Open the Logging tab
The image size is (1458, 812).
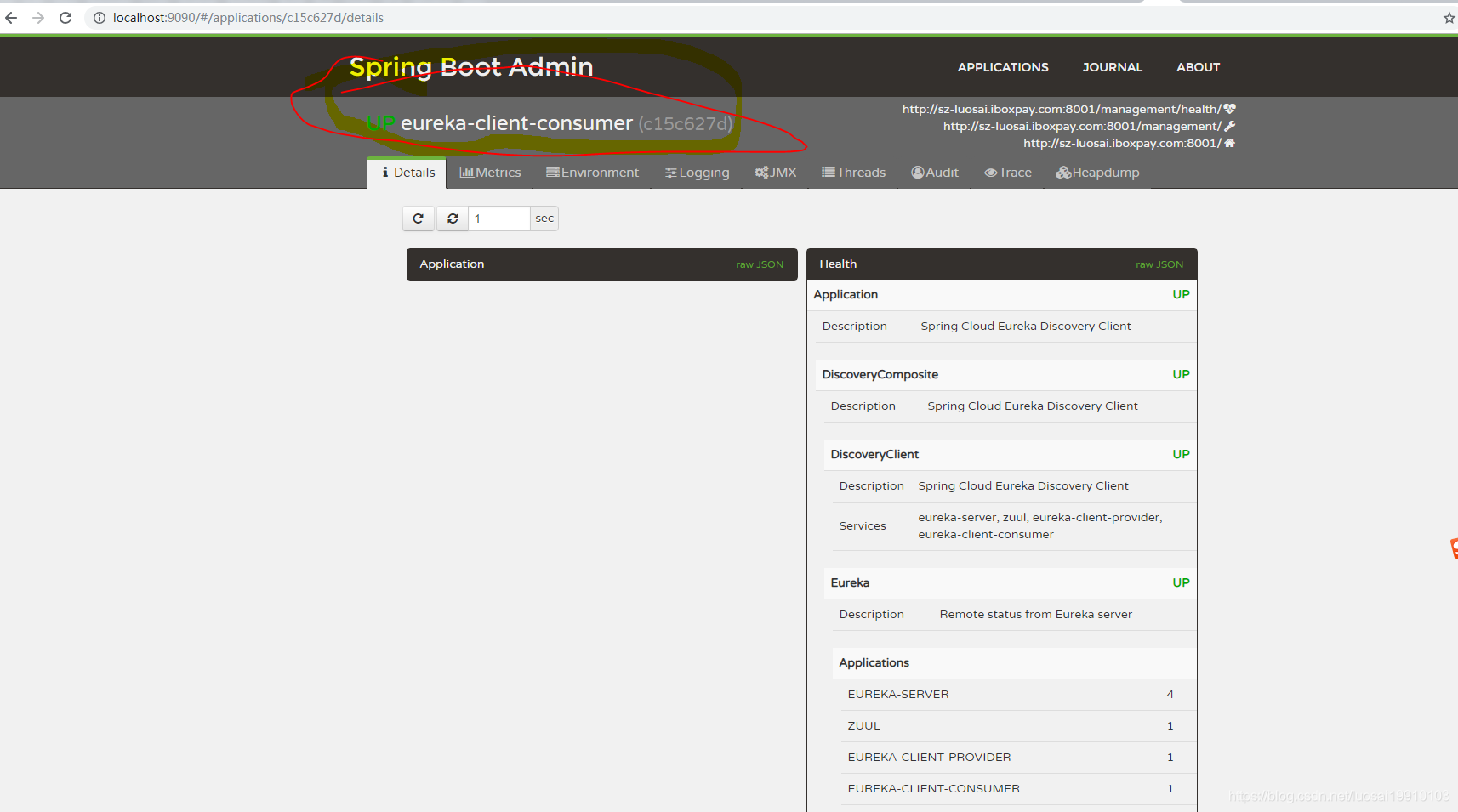pyautogui.click(x=697, y=173)
